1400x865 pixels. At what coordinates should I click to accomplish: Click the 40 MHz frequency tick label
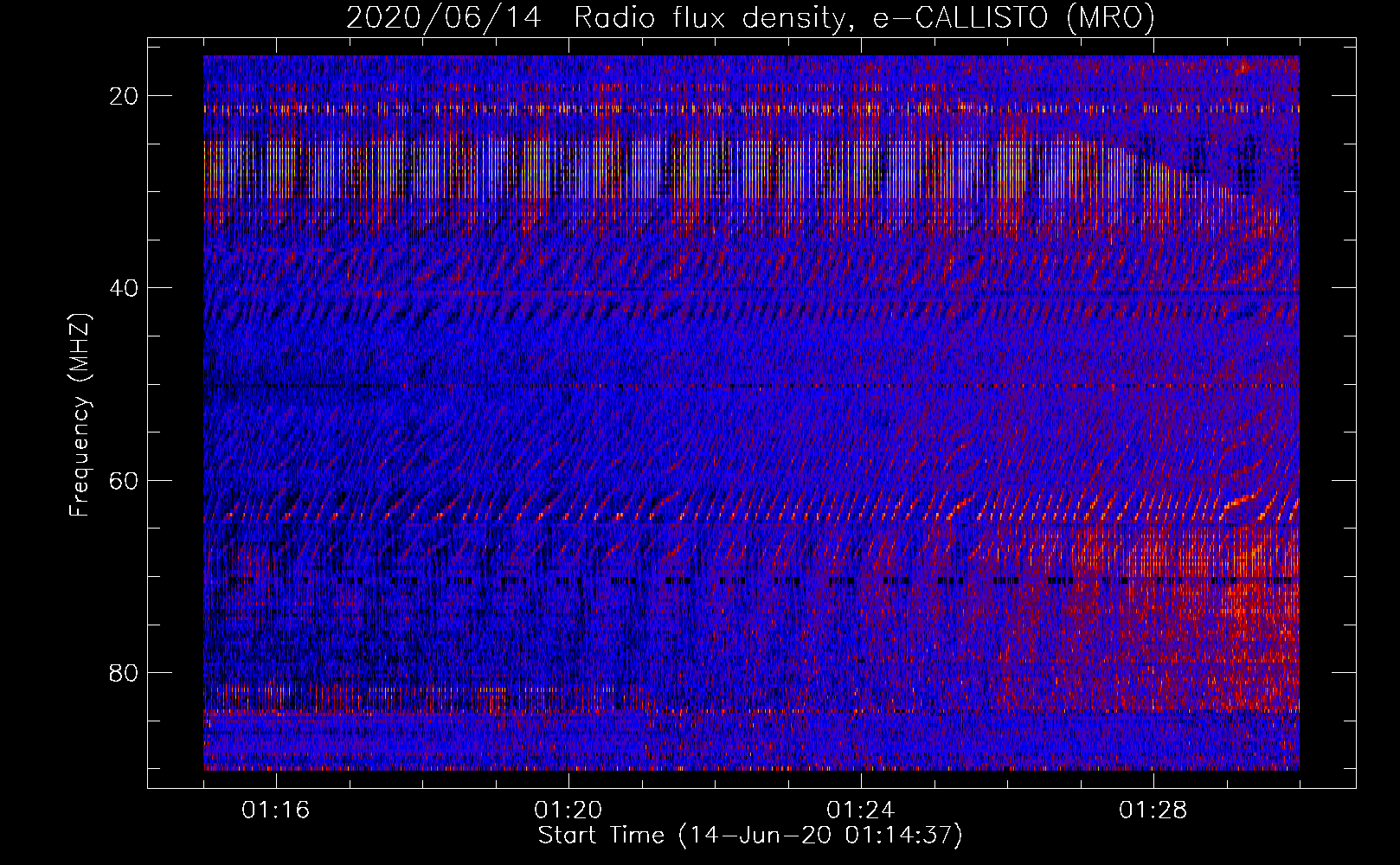click(125, 288)
